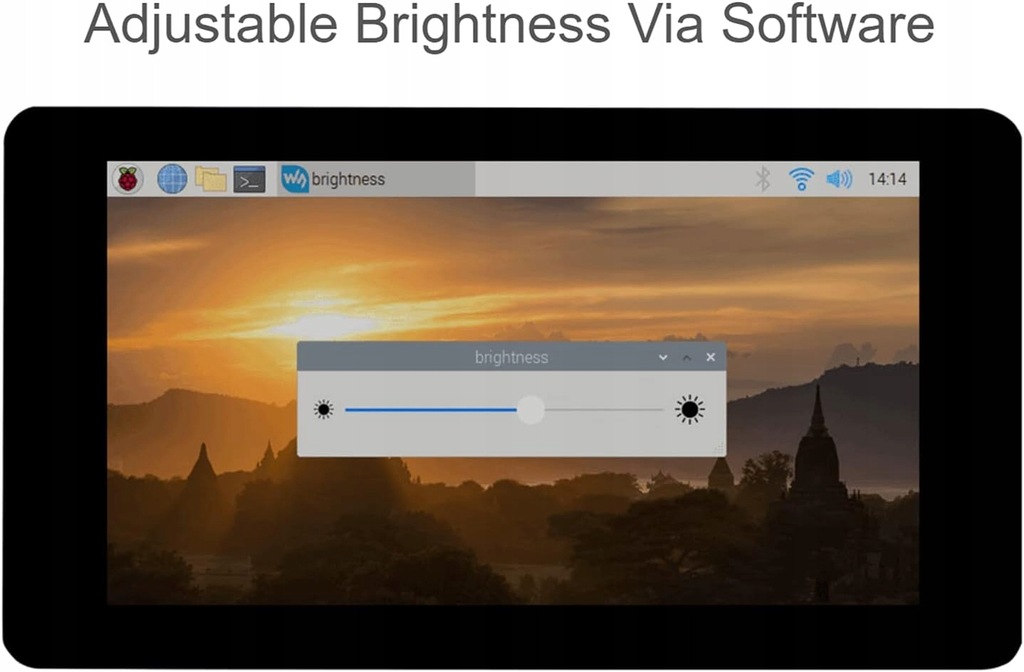Open the Wi-Fi network tray icon
1024x672 pixels.
coord(801,178)
